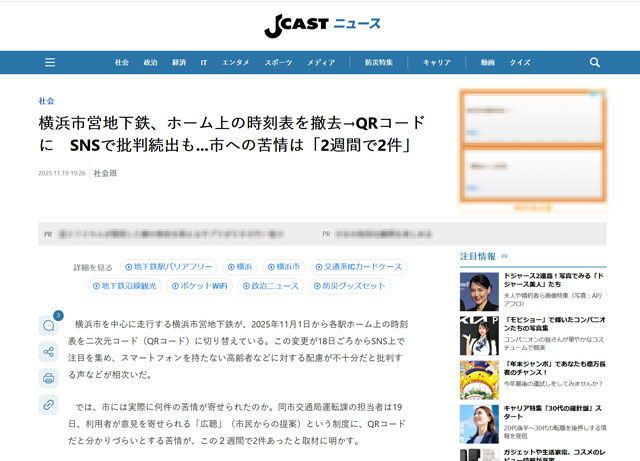The height and width of the screenshot is (461, 640).
Task: Open the キャリア navigation item
Action: coord(437,62)
